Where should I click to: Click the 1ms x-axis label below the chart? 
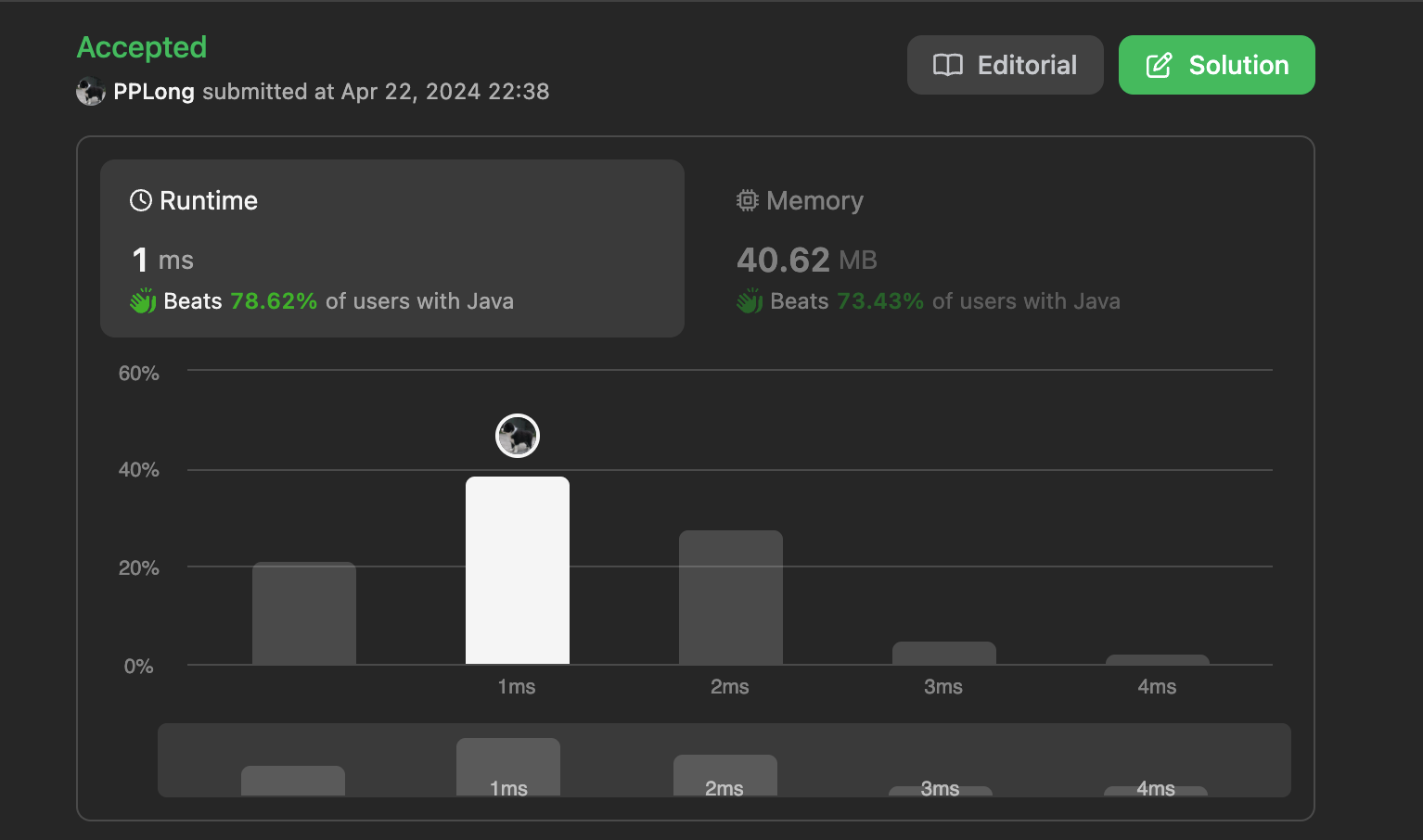pyautogui.click(x=517, y=687)
